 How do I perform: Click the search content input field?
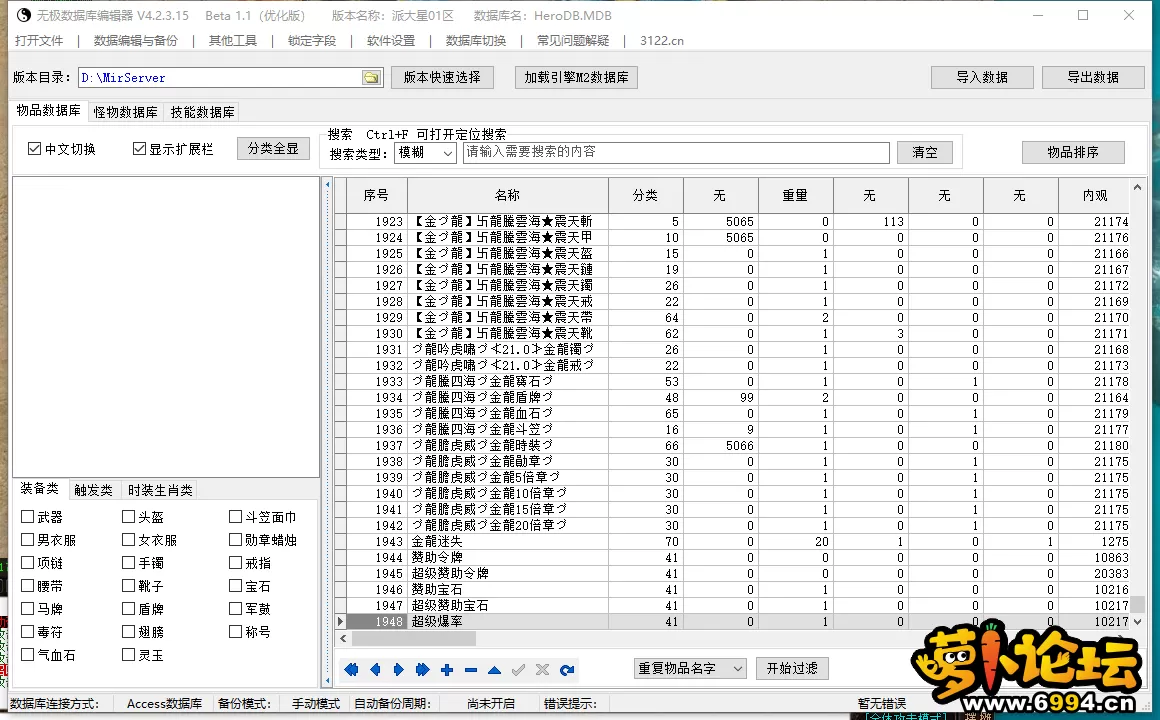click(676, 152)
